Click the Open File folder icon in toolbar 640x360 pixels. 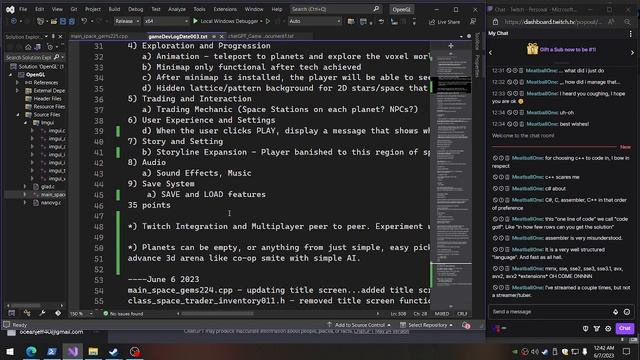(54, 21)
